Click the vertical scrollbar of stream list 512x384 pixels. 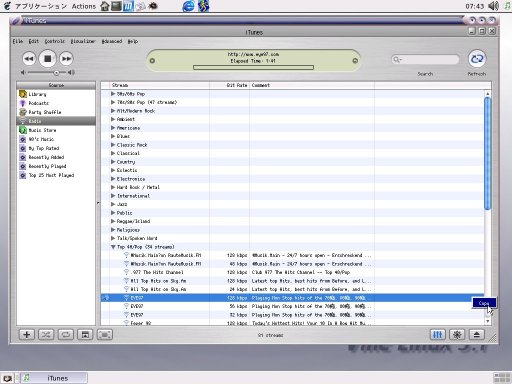pos(488,153)
